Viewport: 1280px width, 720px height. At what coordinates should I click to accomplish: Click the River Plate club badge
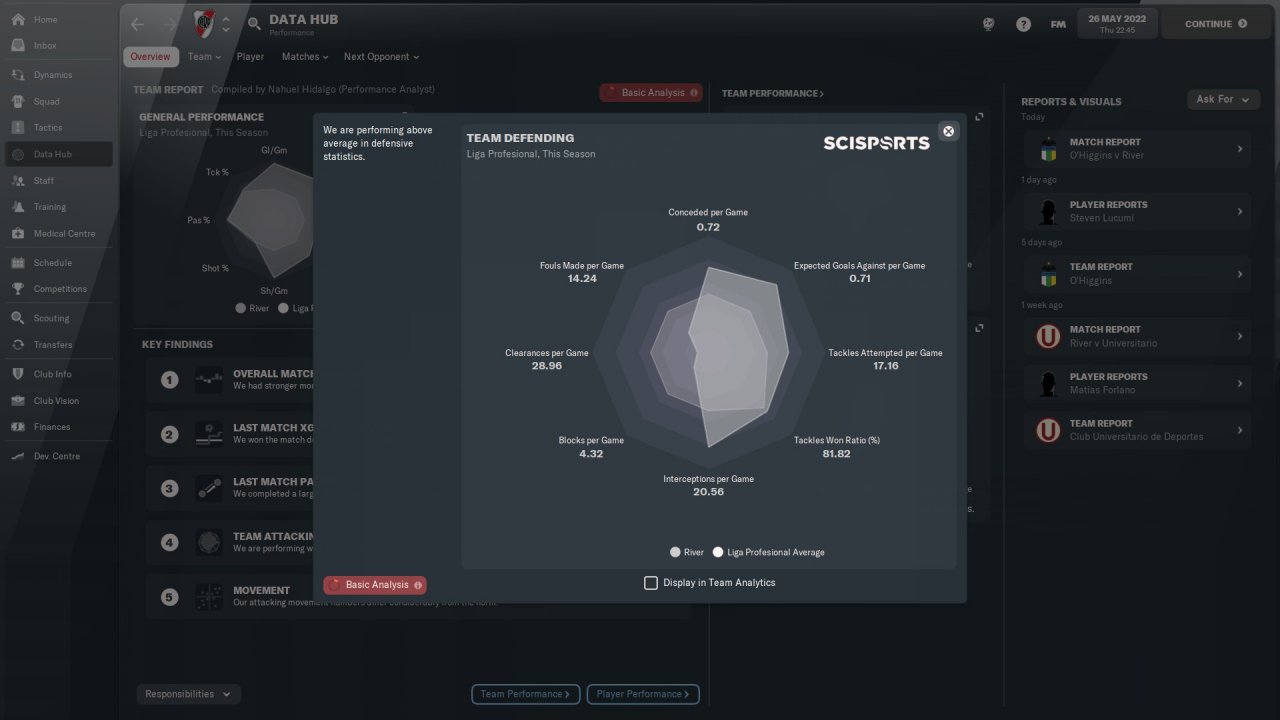(x=203, y=23)
